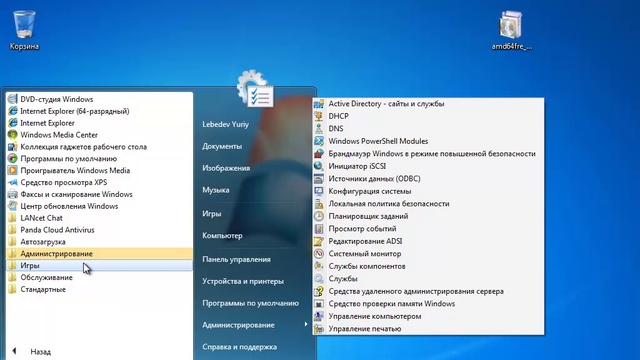The height and width of the screenshot is (360, 640).
Task: Expand the Автозагрузка folder
Action: point(100,242)
